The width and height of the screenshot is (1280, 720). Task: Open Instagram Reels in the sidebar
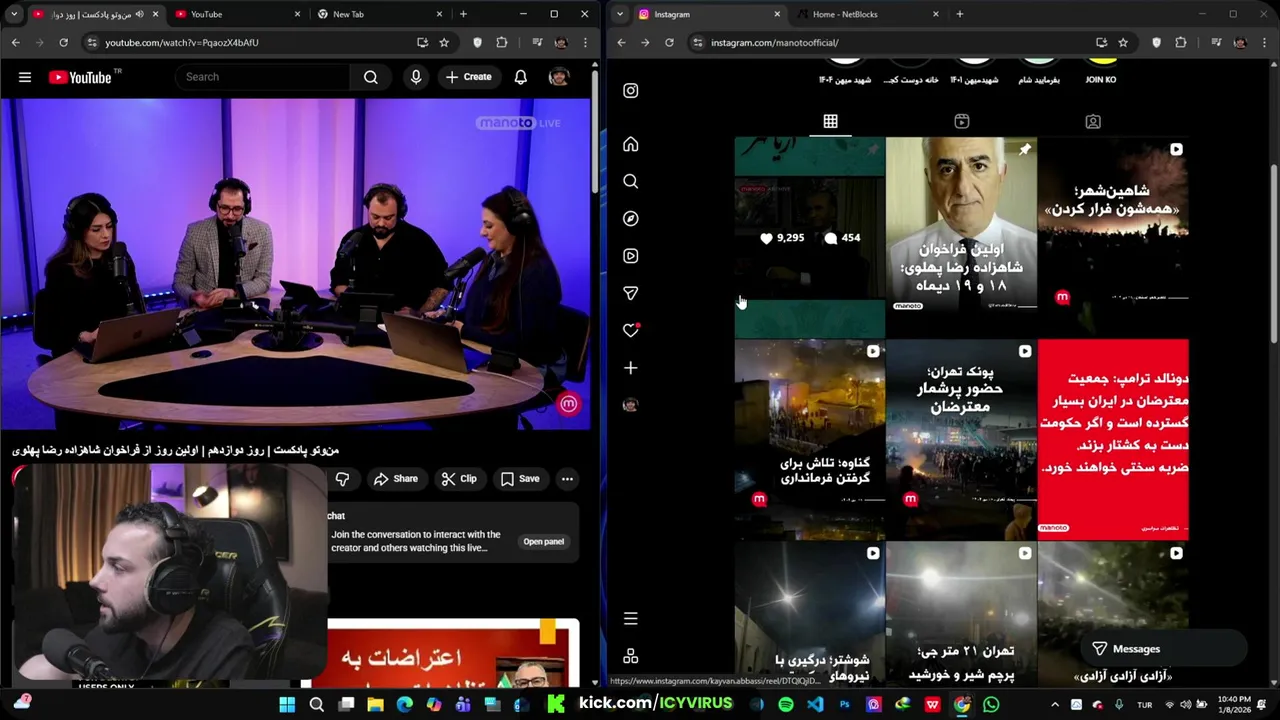click(630, 256)
